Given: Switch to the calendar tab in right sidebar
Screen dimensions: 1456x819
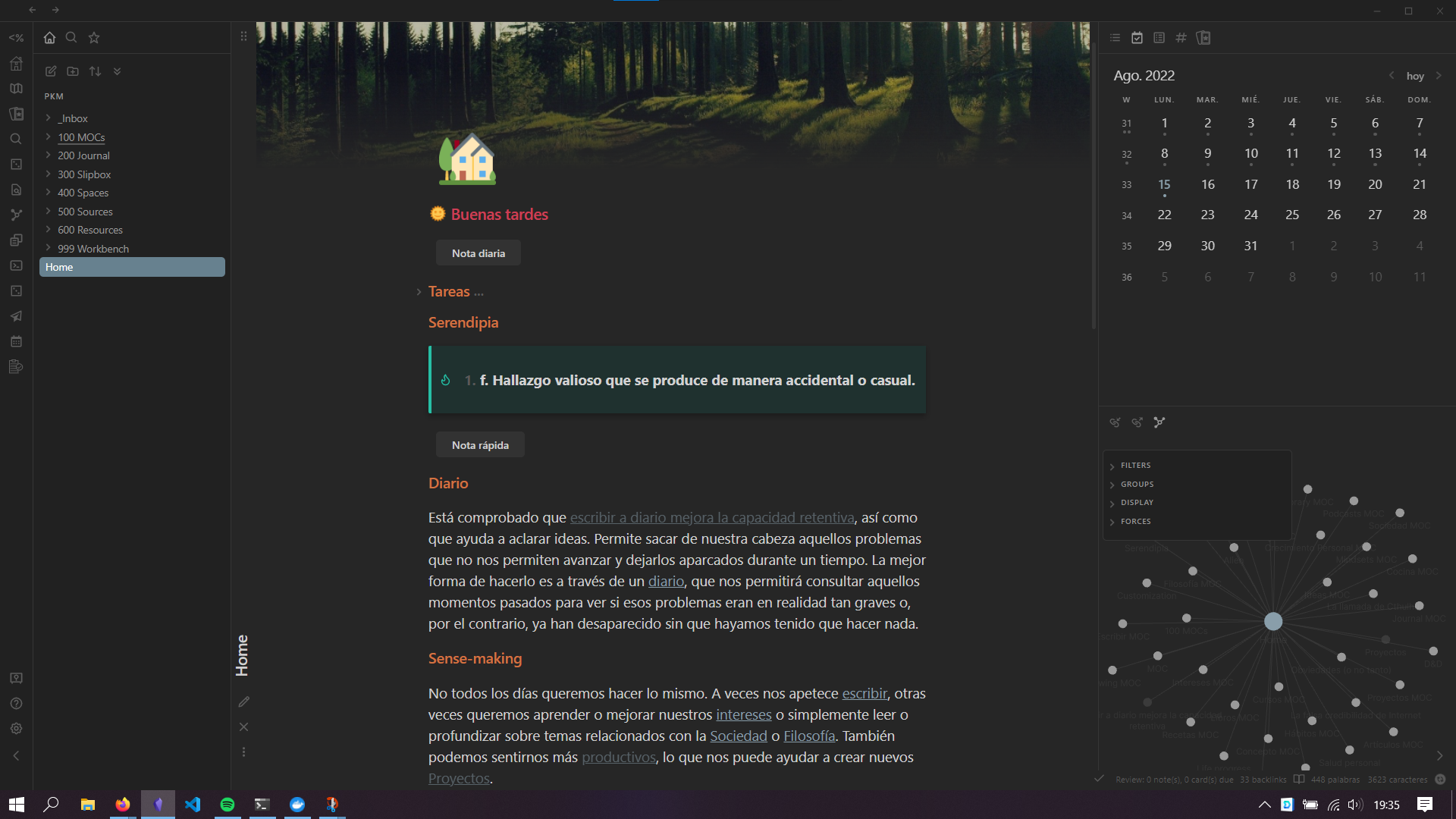Looking at the screenshot, I should pos(1138,37).
